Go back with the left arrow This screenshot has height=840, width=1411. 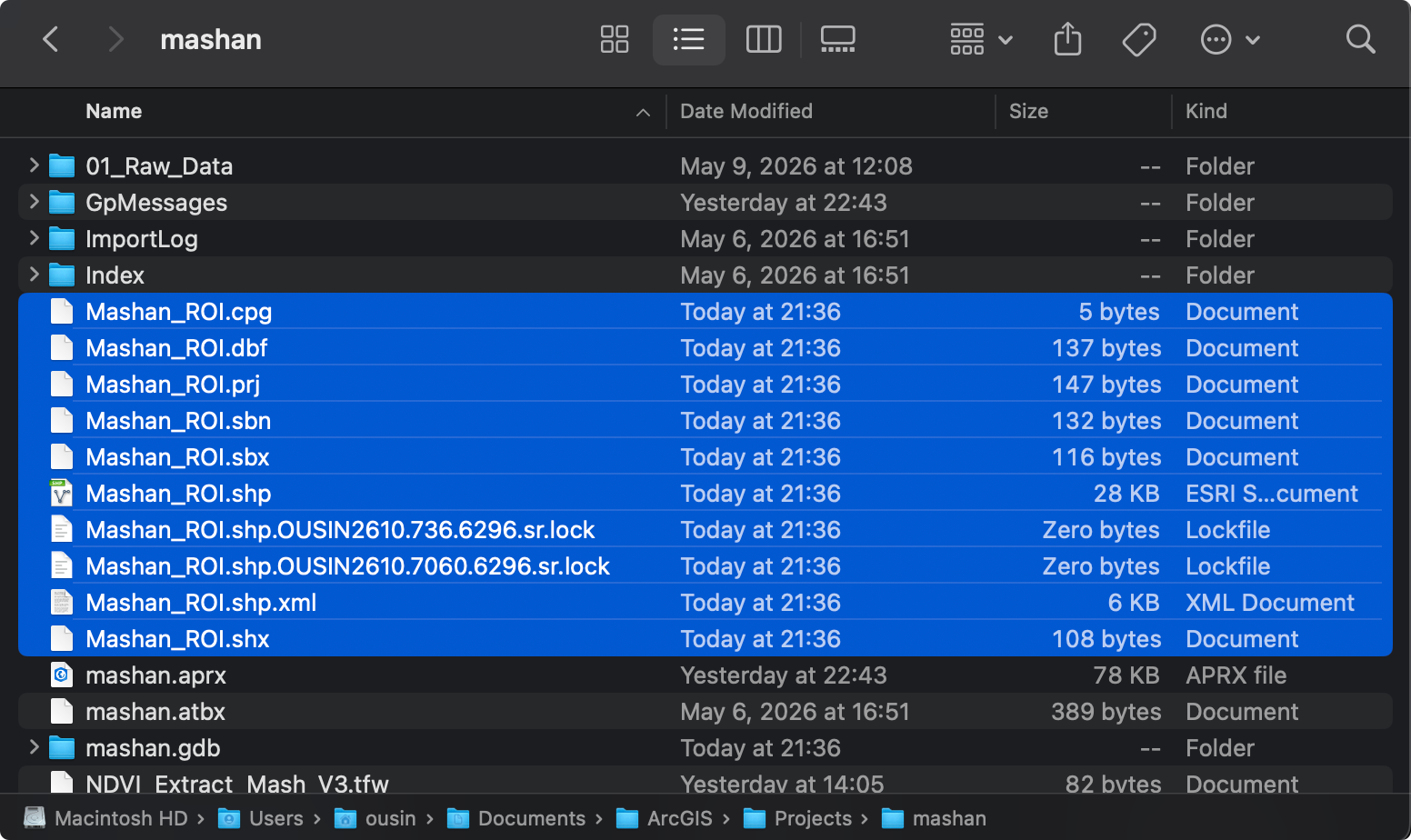[51, 39]
